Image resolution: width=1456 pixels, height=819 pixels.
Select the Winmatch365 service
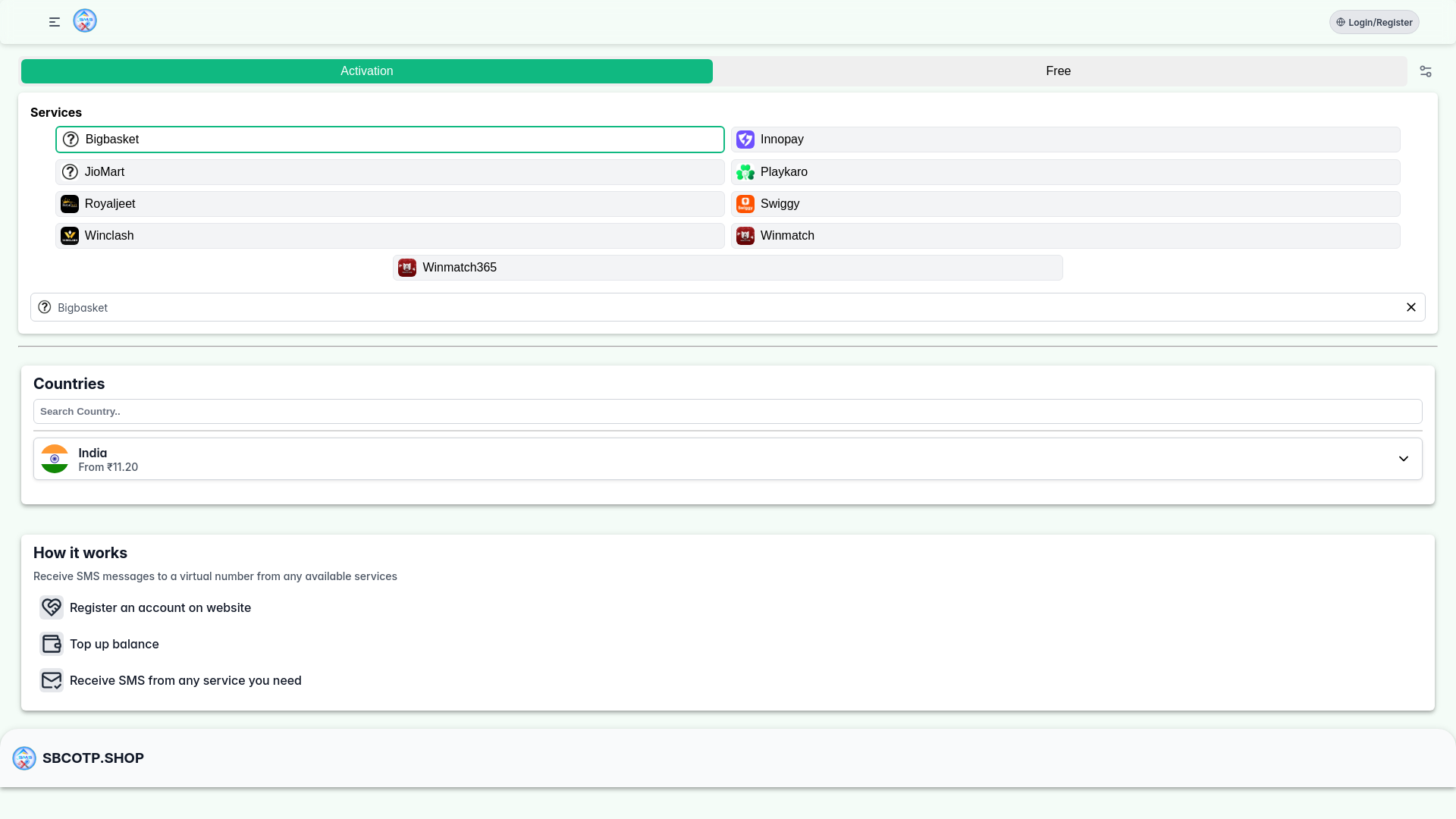(x=728, y=268)
